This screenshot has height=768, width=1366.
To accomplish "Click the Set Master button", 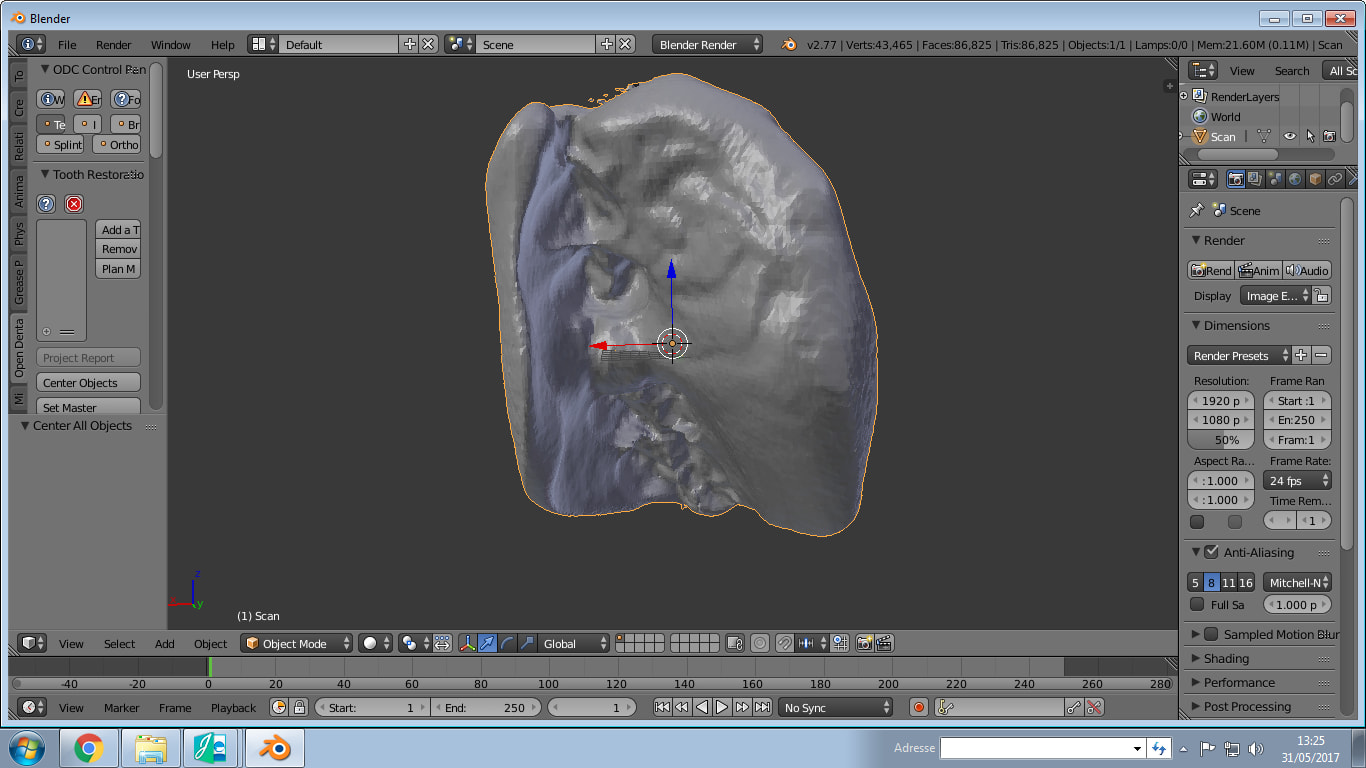I will [x=88, y=407].
